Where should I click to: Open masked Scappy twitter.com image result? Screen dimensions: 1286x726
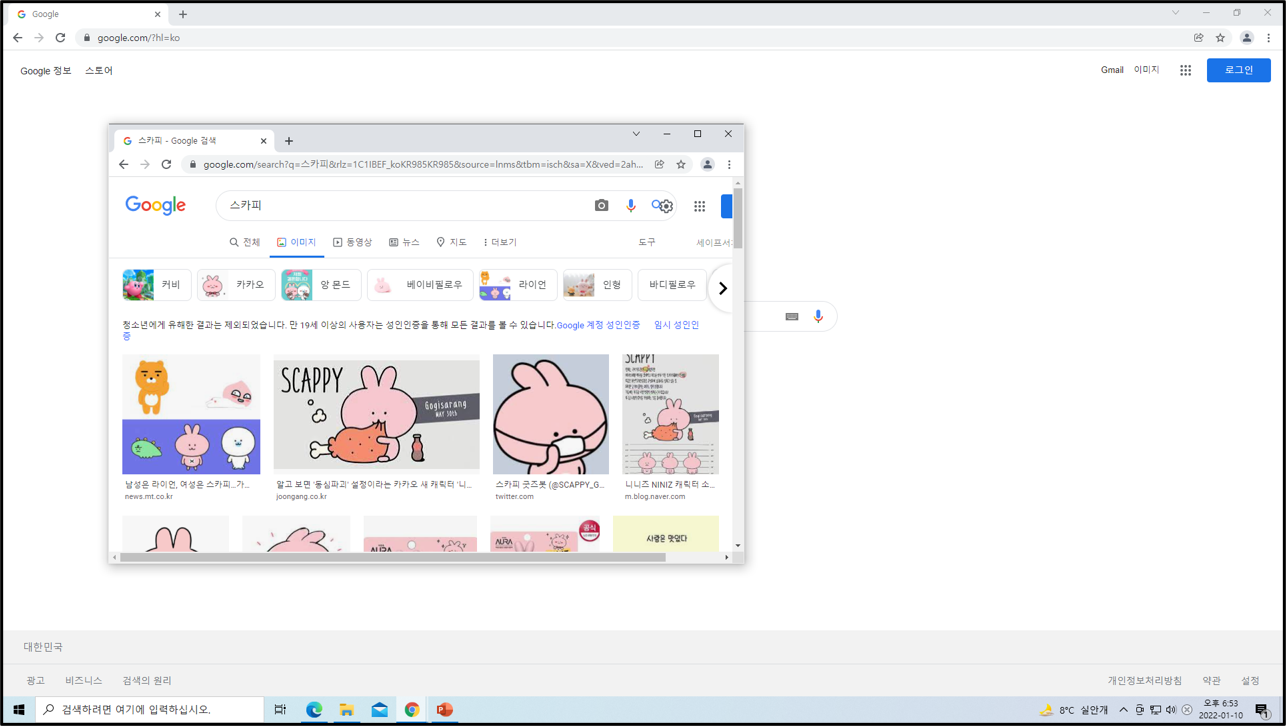551,414
